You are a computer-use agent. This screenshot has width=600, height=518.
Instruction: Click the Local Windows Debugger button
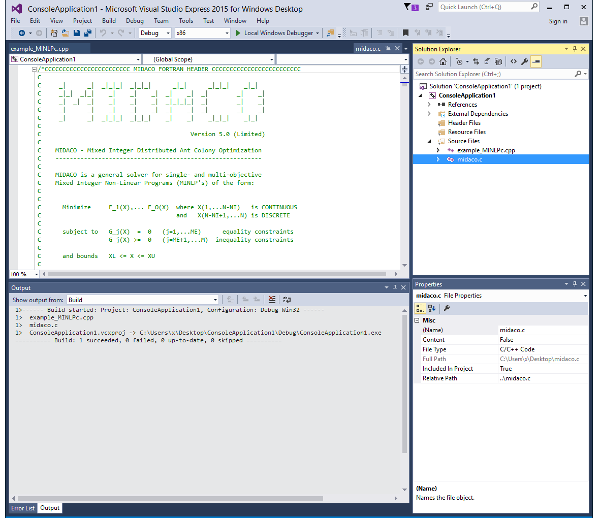coord(277,33)
